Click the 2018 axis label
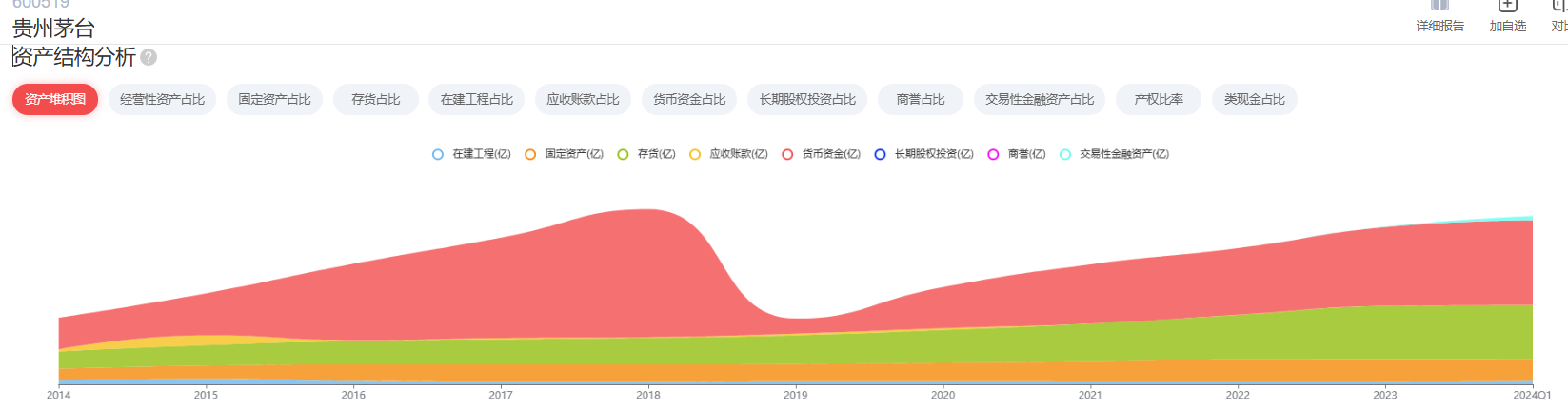 648,395
